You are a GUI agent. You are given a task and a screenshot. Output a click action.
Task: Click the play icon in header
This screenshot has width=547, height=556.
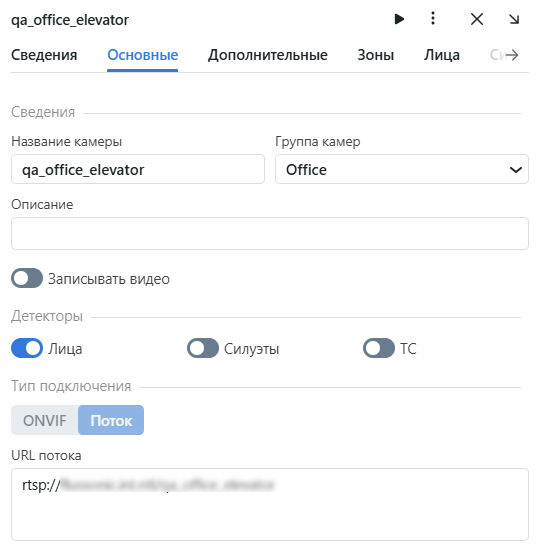pyautogui.click(x=399, y=19)
